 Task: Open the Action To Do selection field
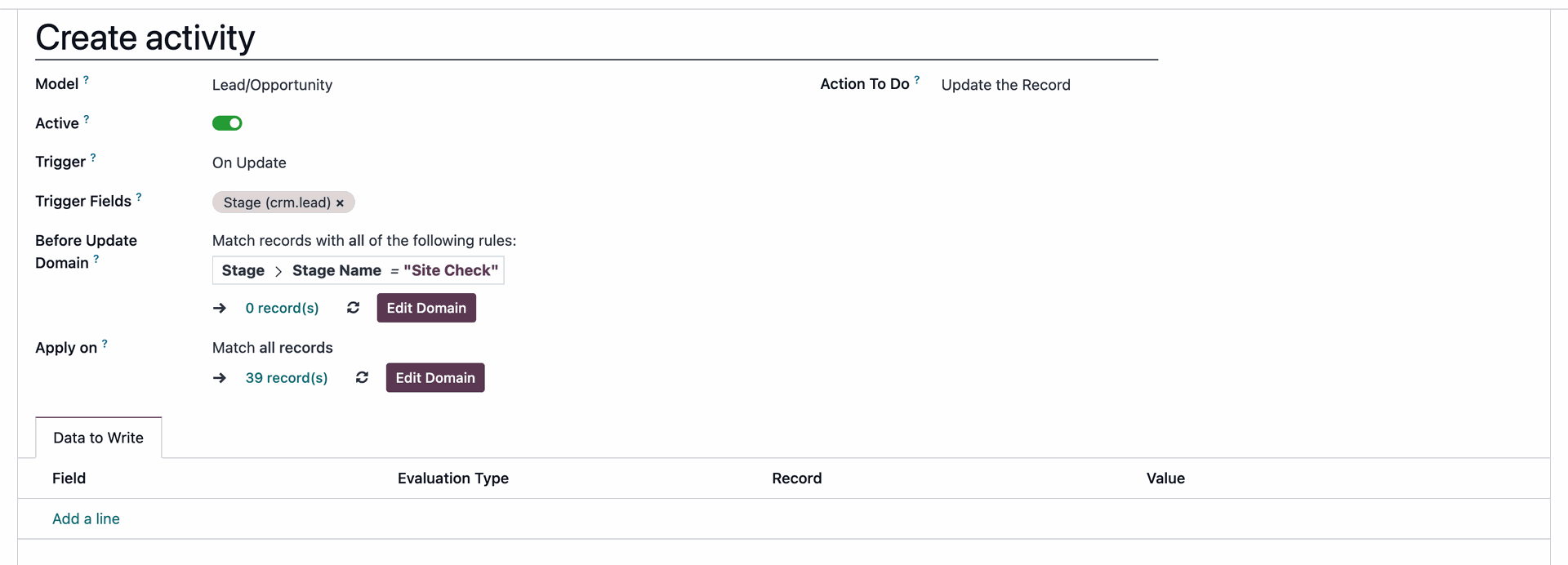(x=1005, y=85)
